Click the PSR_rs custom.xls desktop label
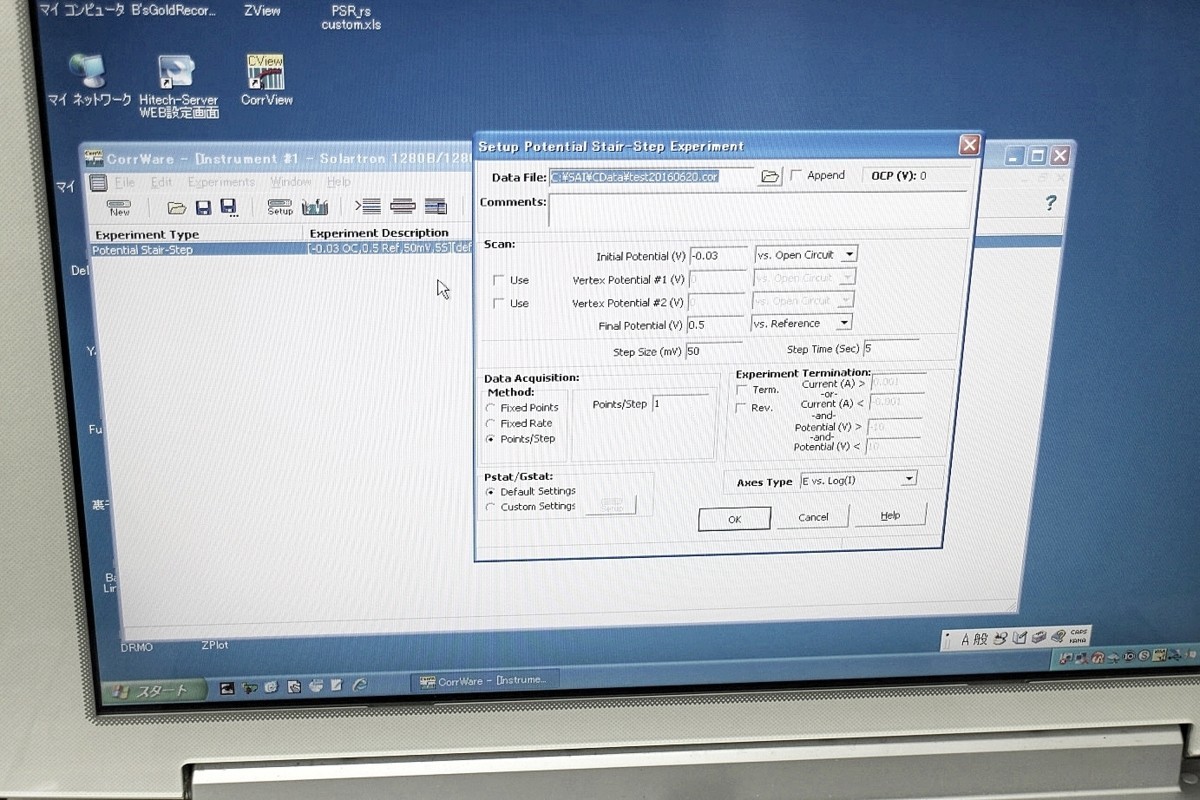Image resolution: width=1200 pixels, height=800 pixels. pos(350,18)
